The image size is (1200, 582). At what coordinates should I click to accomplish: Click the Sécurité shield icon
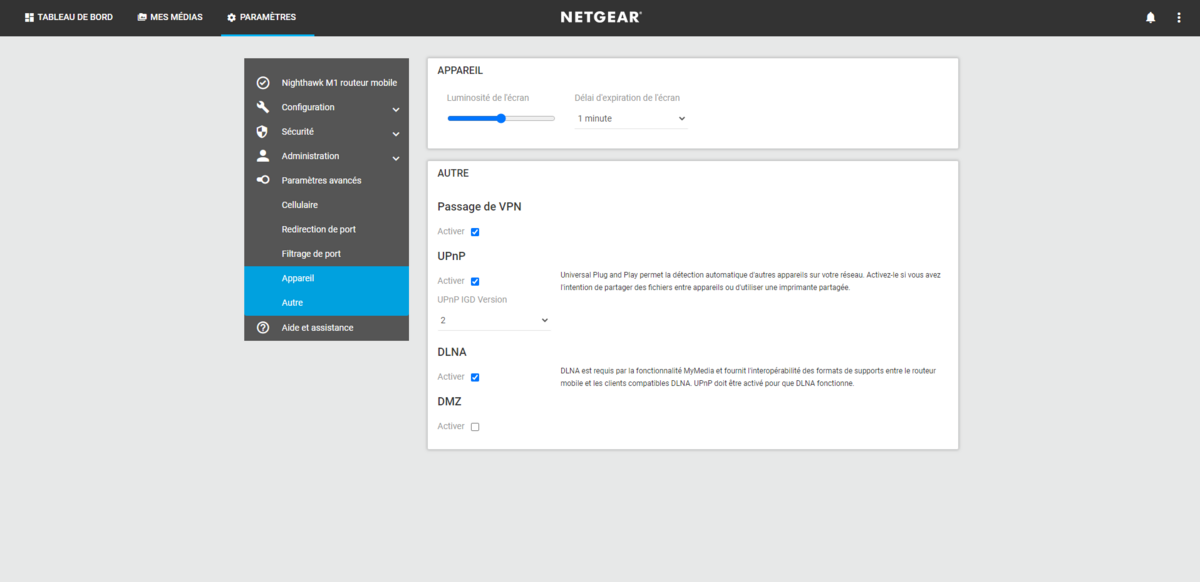(263, 131)
